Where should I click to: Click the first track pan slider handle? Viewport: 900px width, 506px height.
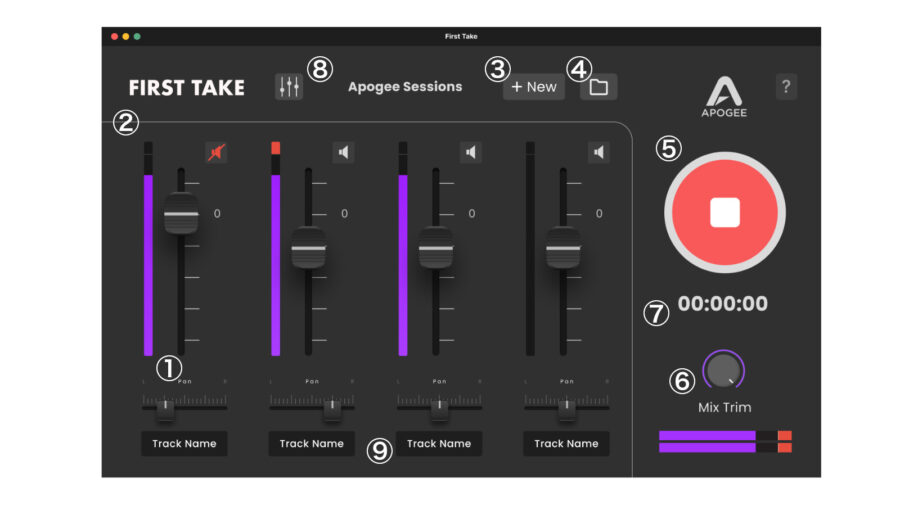[x=166, y=410]
